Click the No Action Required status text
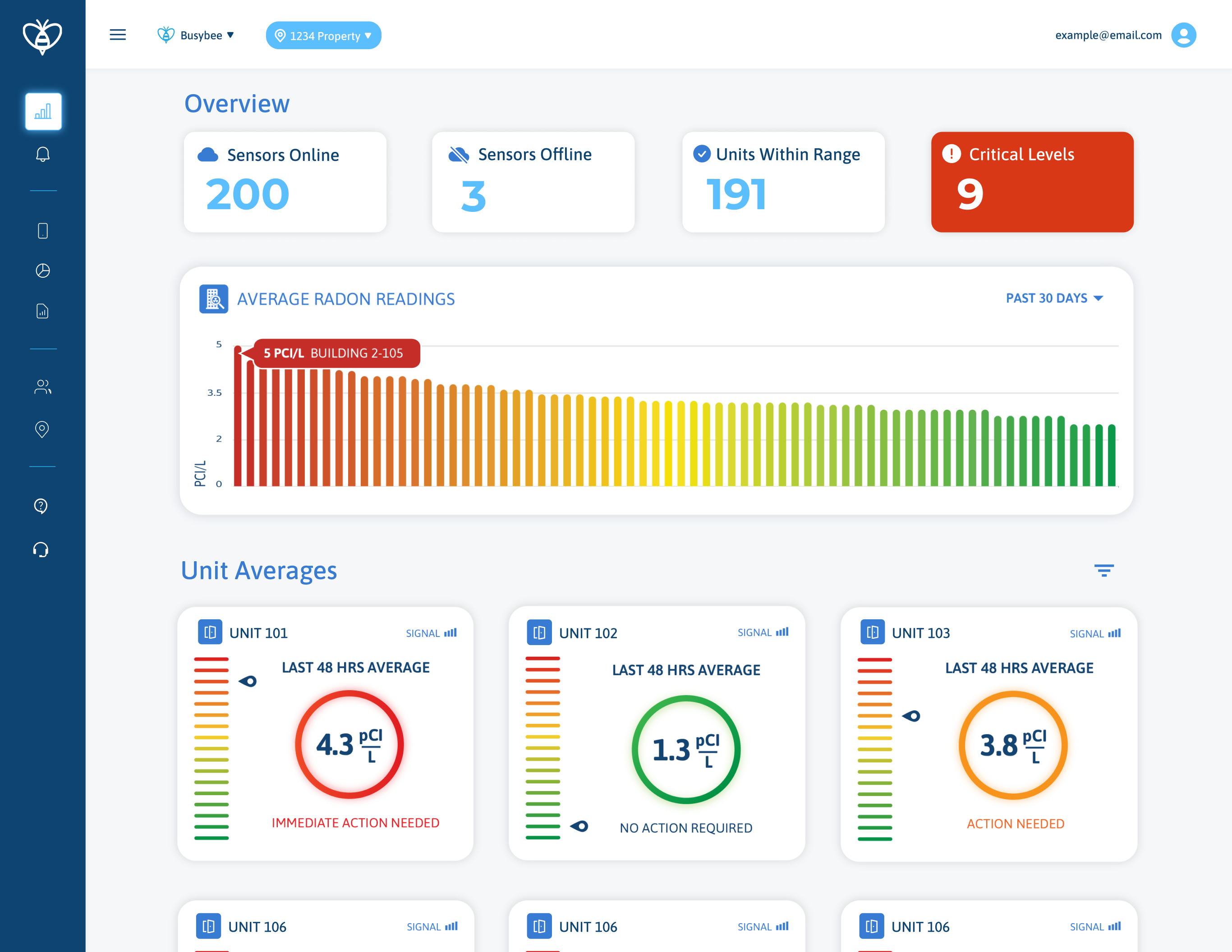Image resolution: width=1232 pixels, height=952 pixels. click(686, 828)
